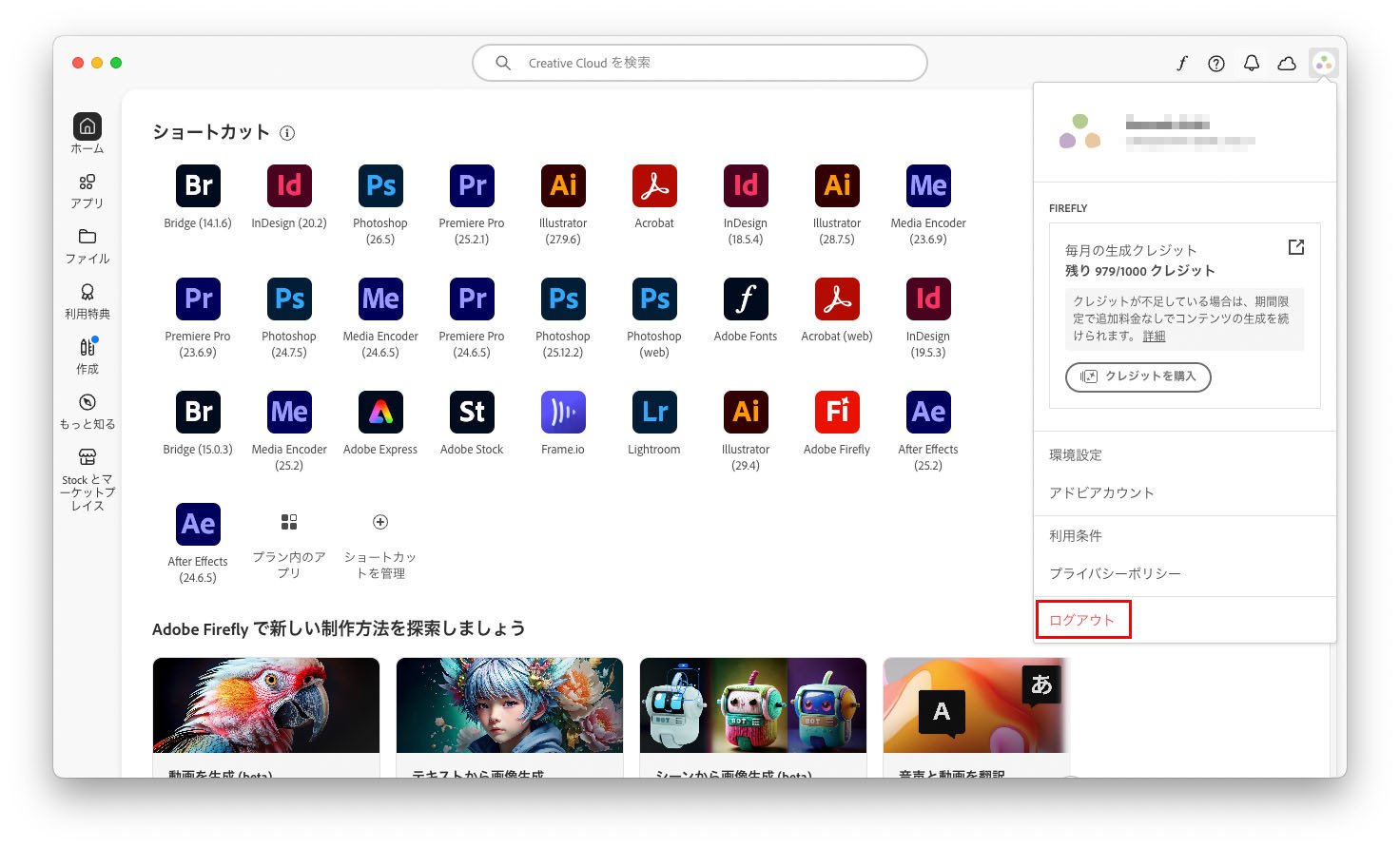
Task: Open Photoshop (24.7.5) shortcut
Action: [289, 299]
